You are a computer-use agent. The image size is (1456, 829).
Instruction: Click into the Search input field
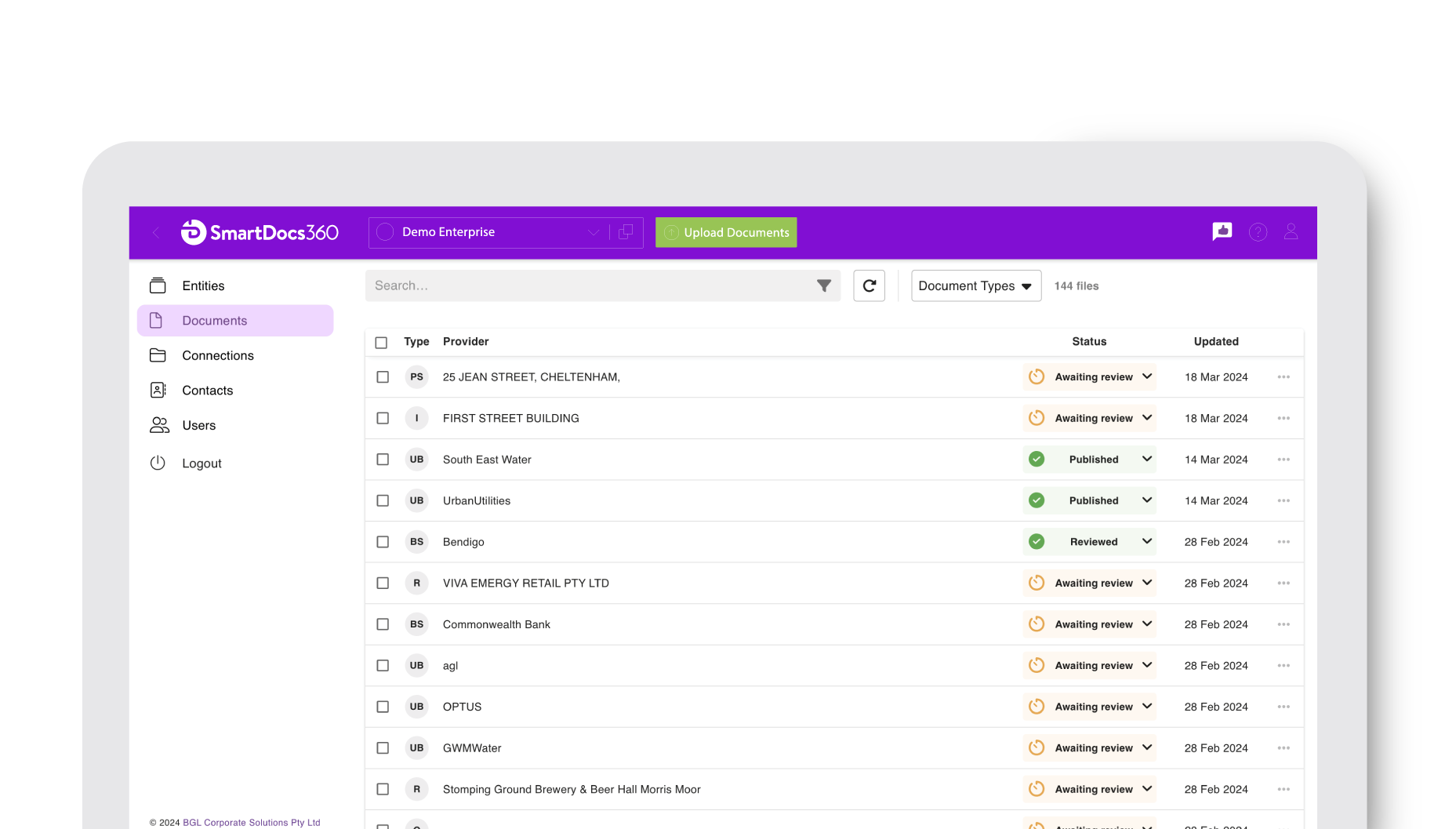[x=588, y=285]
